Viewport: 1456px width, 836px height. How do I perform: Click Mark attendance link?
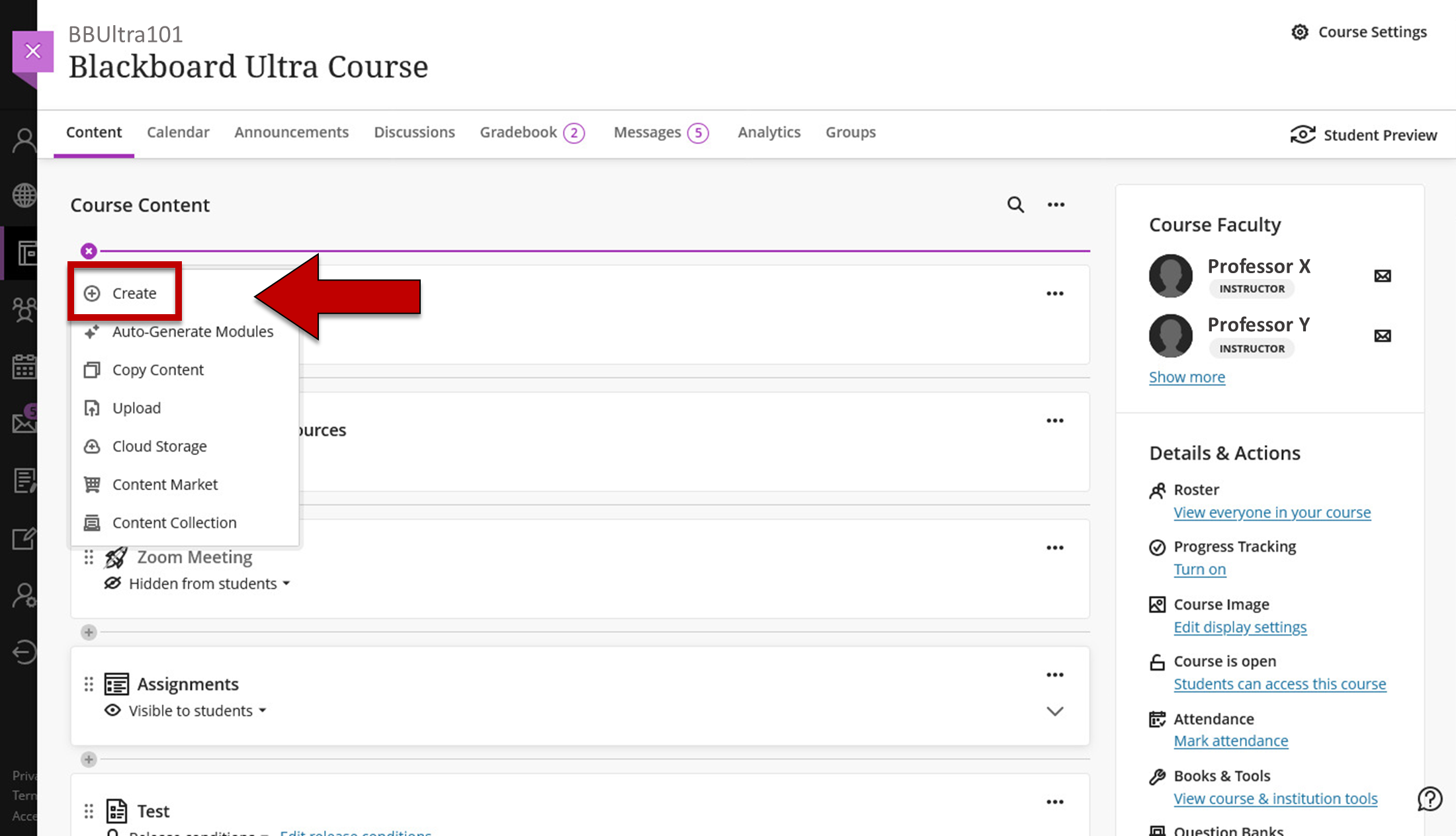click(1230, 741)
